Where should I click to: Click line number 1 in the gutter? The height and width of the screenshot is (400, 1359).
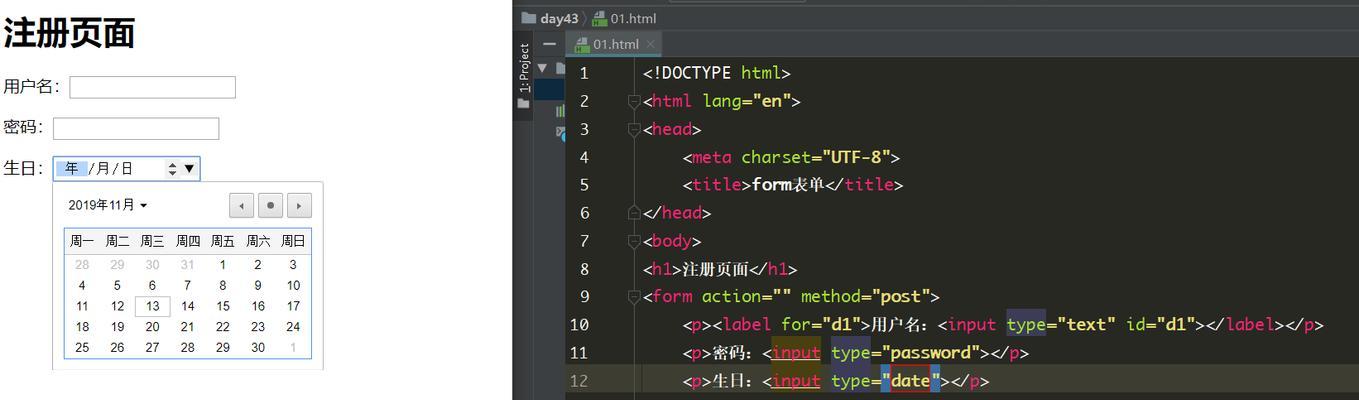[584, 73]
